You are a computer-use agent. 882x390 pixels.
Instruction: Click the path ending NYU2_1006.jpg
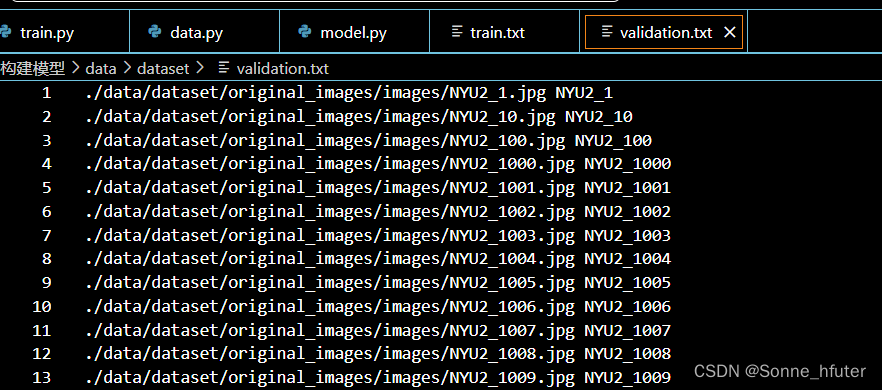tap(330, 307)
